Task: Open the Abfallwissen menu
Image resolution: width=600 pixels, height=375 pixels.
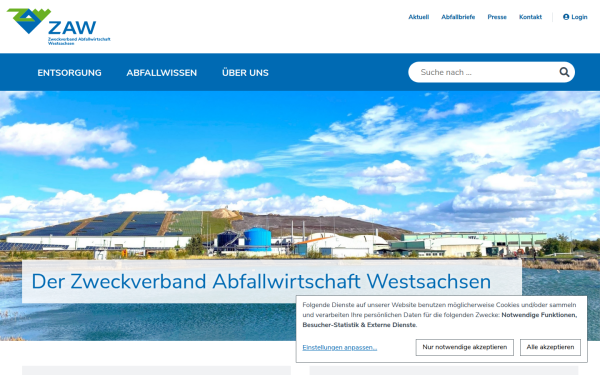Action: 161,73
